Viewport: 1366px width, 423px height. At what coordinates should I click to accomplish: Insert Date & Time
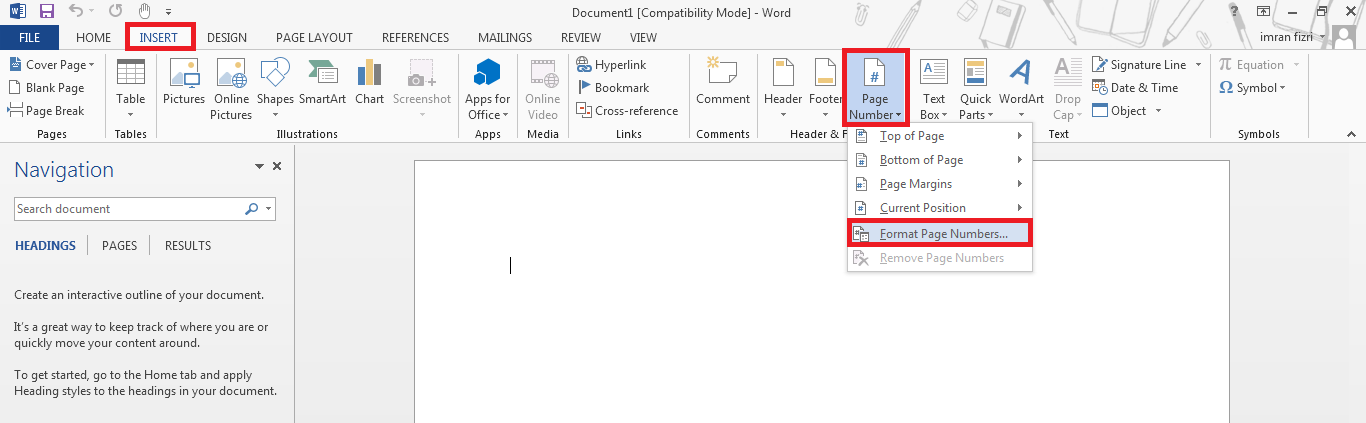(1135, 88)
